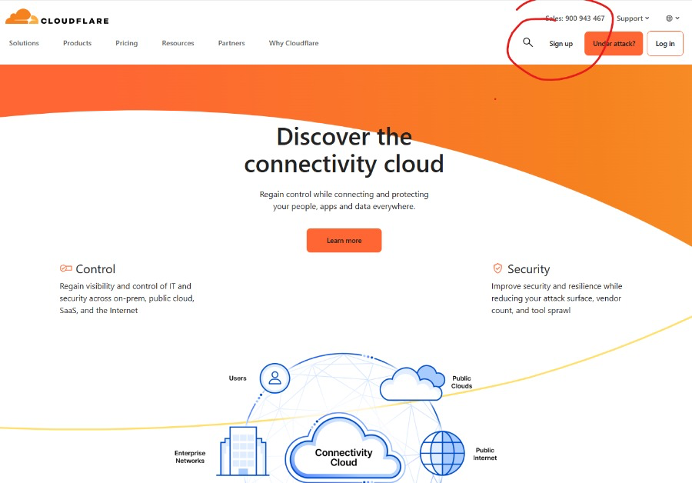Viewport: 693px width, 483px height.
Task: Open the search magnifier icon
Action: pos(528,42)
